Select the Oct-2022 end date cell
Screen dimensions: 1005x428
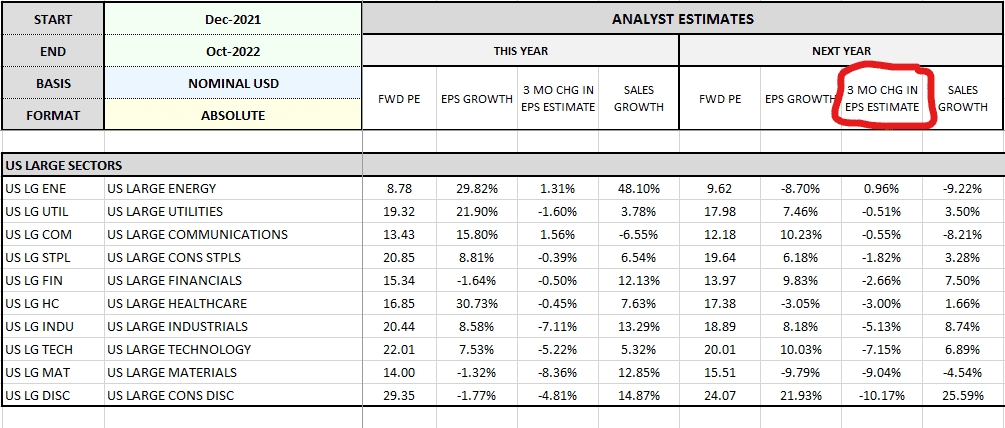[x=233, y=51]
